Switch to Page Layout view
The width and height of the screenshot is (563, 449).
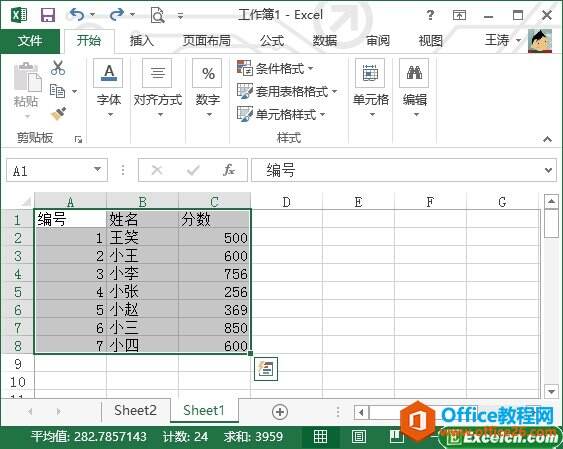tap(359, 437)
